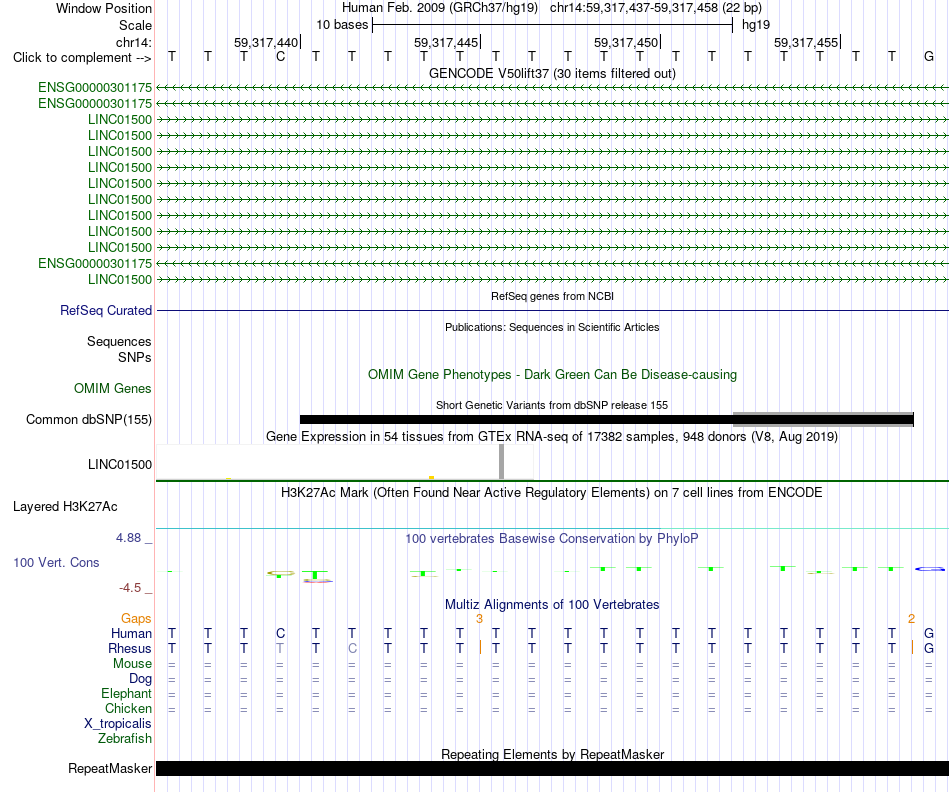This screenshot has height=792, width=950.
Task: Select LINC01500 label beside the GTEx expression chart
Action: 119,465
